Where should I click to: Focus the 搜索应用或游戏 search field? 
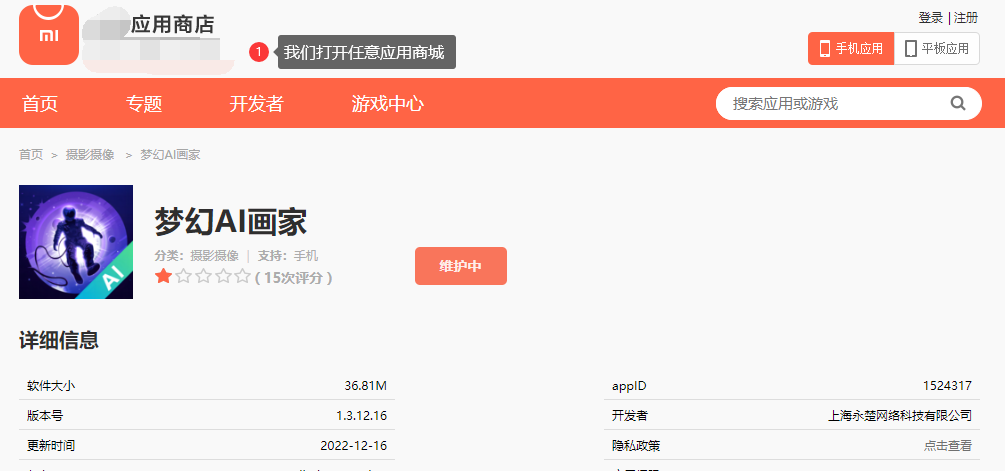[x=849, y=104]
